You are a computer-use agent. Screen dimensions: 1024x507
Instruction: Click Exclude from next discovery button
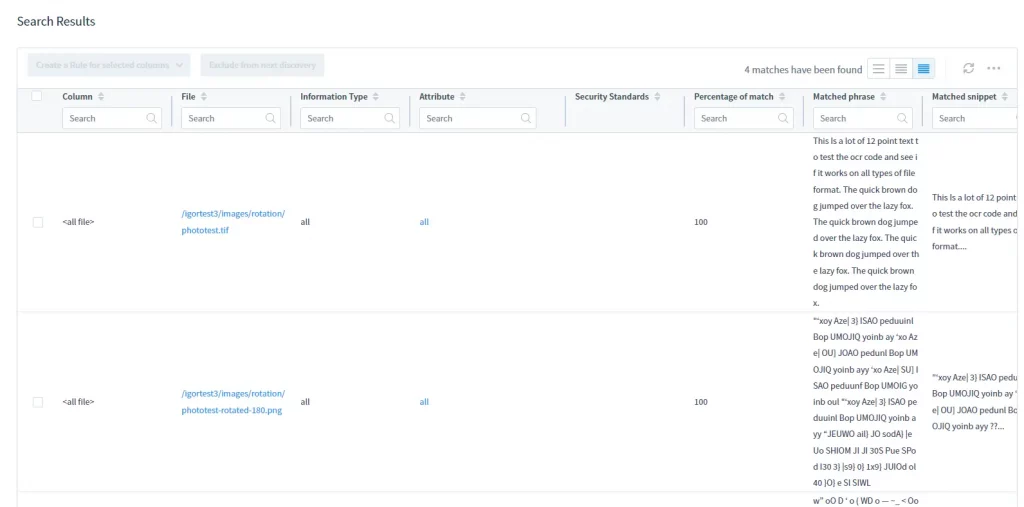tap(262, 65)
